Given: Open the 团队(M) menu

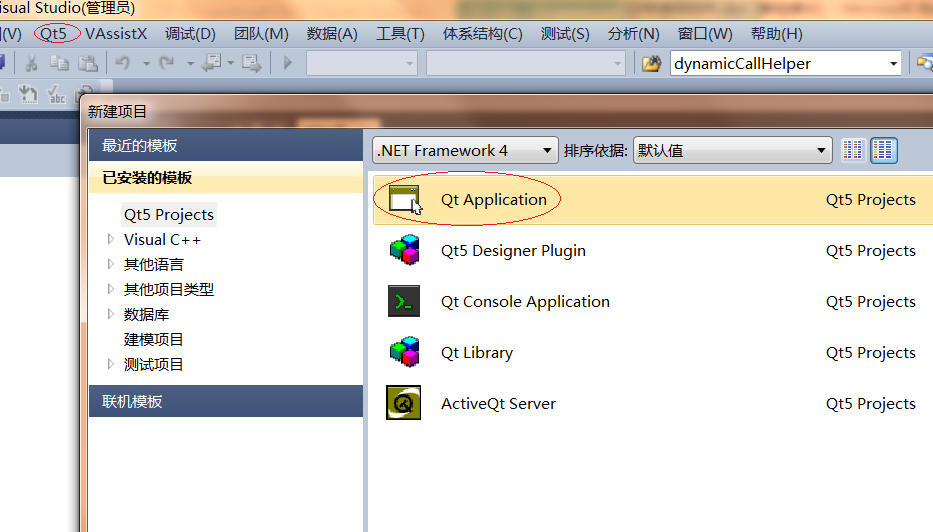Looking at the screenshot, I should (x=261, y=34).
